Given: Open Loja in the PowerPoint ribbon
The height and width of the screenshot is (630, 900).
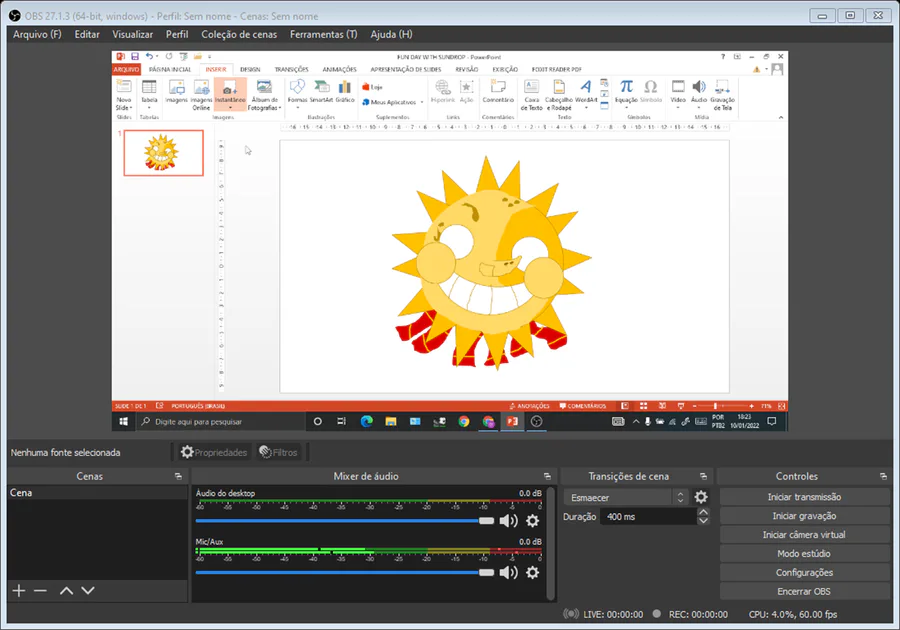Looking at the screenshot, I should (x=372, y=87).
